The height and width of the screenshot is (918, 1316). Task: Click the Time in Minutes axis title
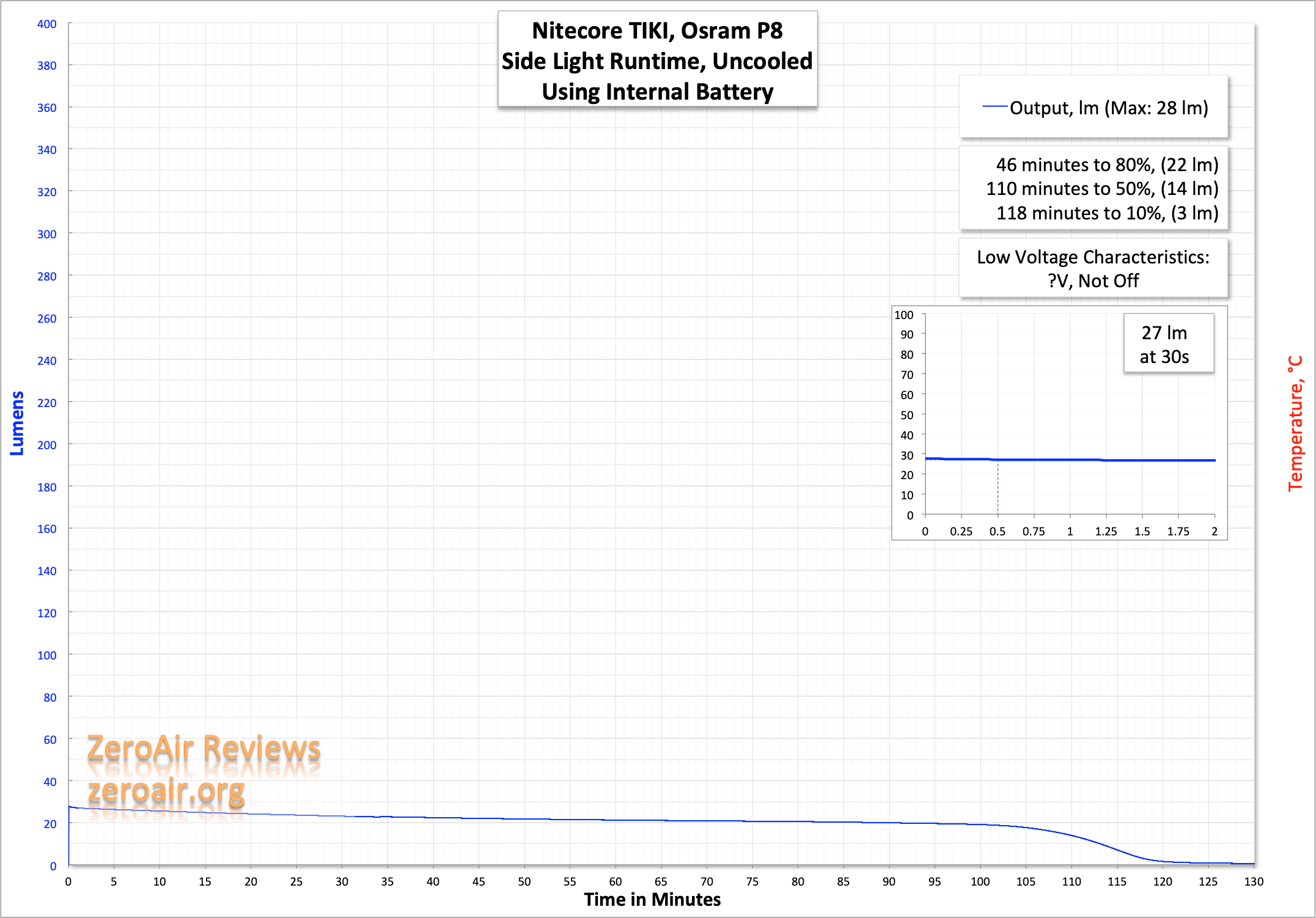[652, 900]
